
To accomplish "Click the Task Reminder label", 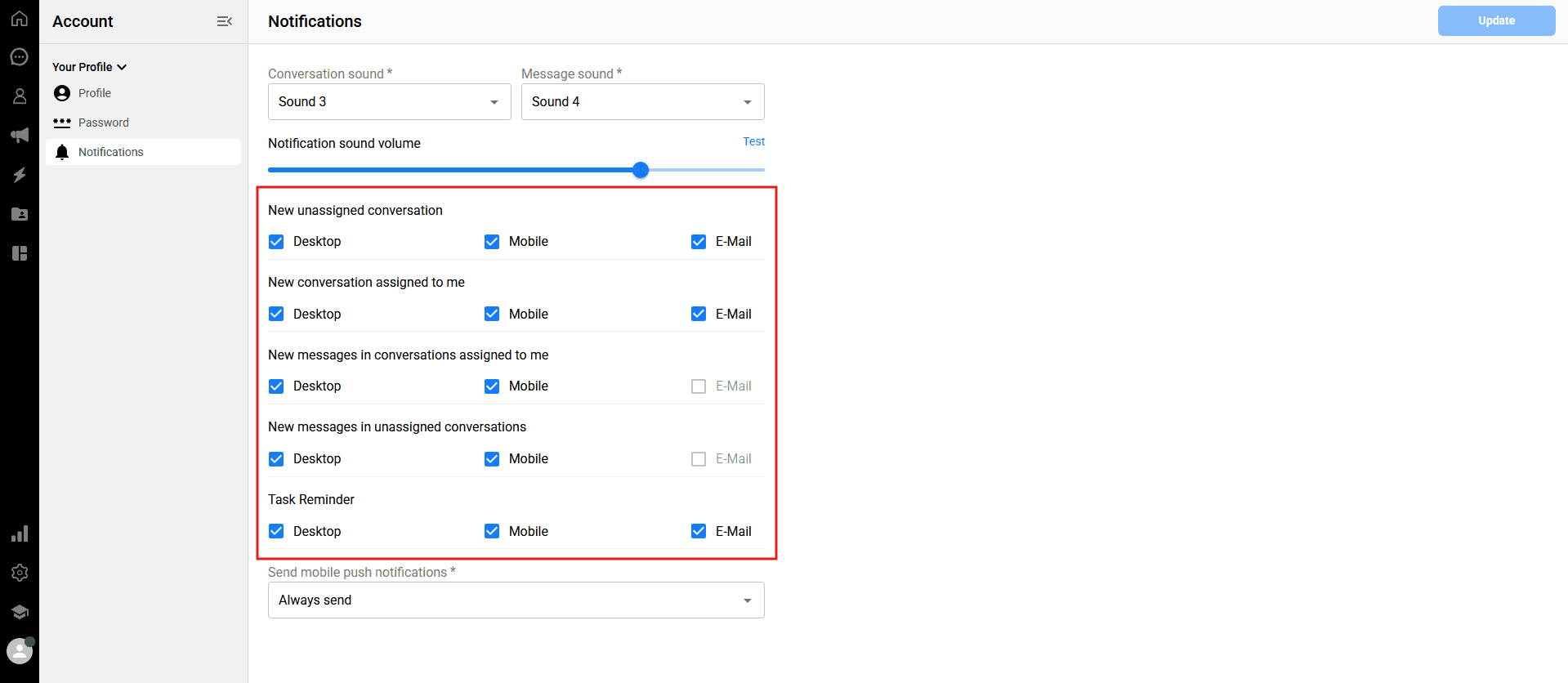I will click(311, 499).
